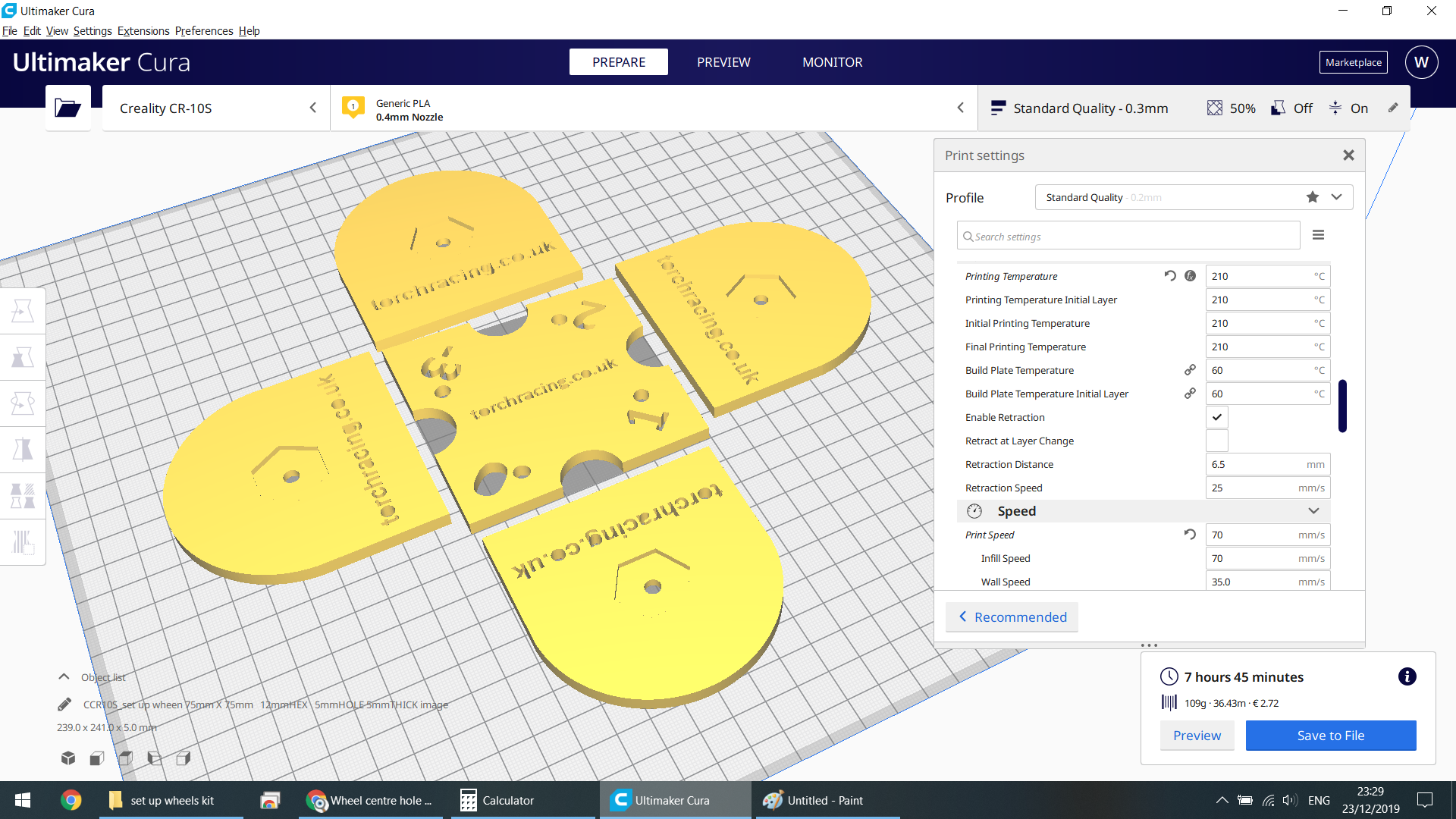Click link icon beside Build Plate Temperature Initial Layer
The image size is (1456, 819).
click(x=1191, y=394)
